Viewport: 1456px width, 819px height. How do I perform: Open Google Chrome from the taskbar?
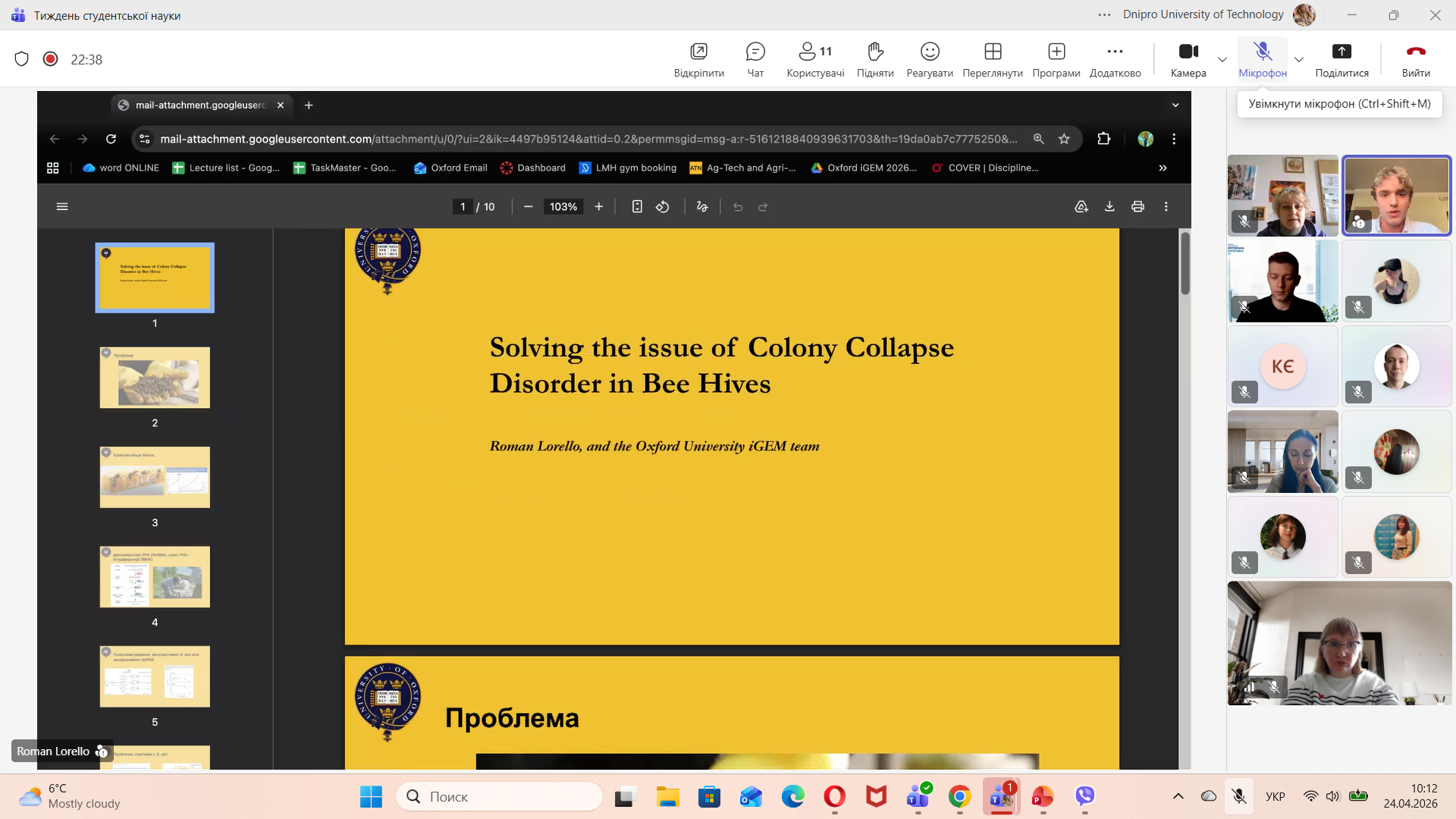(959, 796)
